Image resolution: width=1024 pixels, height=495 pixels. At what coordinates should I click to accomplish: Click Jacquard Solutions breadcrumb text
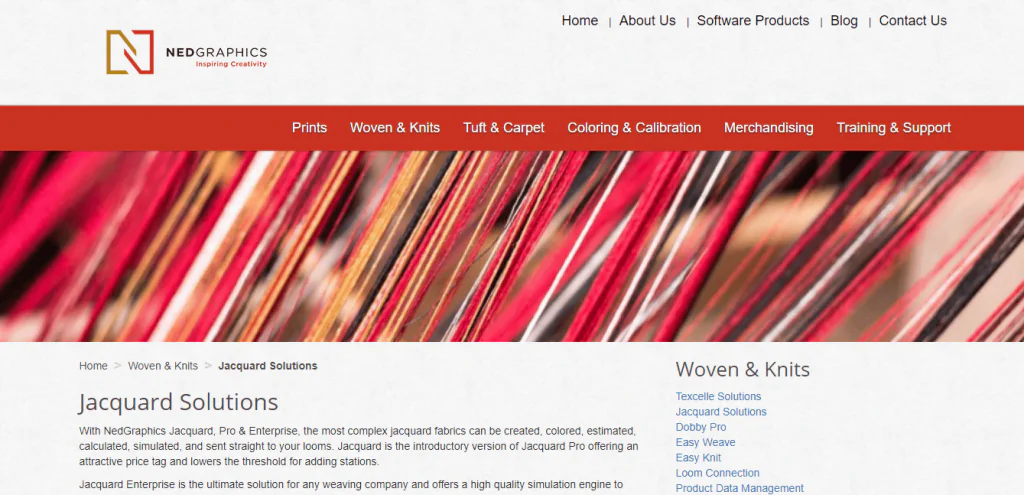tap(268, 366)
